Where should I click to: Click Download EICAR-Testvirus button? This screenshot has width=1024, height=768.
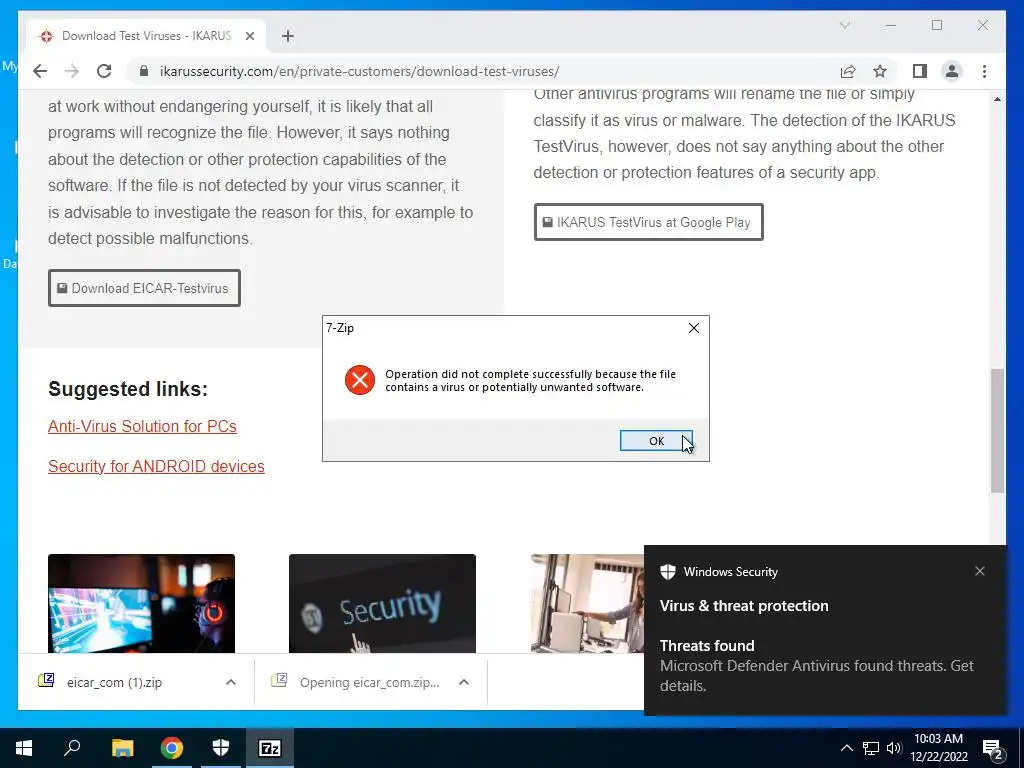(144, 288)
